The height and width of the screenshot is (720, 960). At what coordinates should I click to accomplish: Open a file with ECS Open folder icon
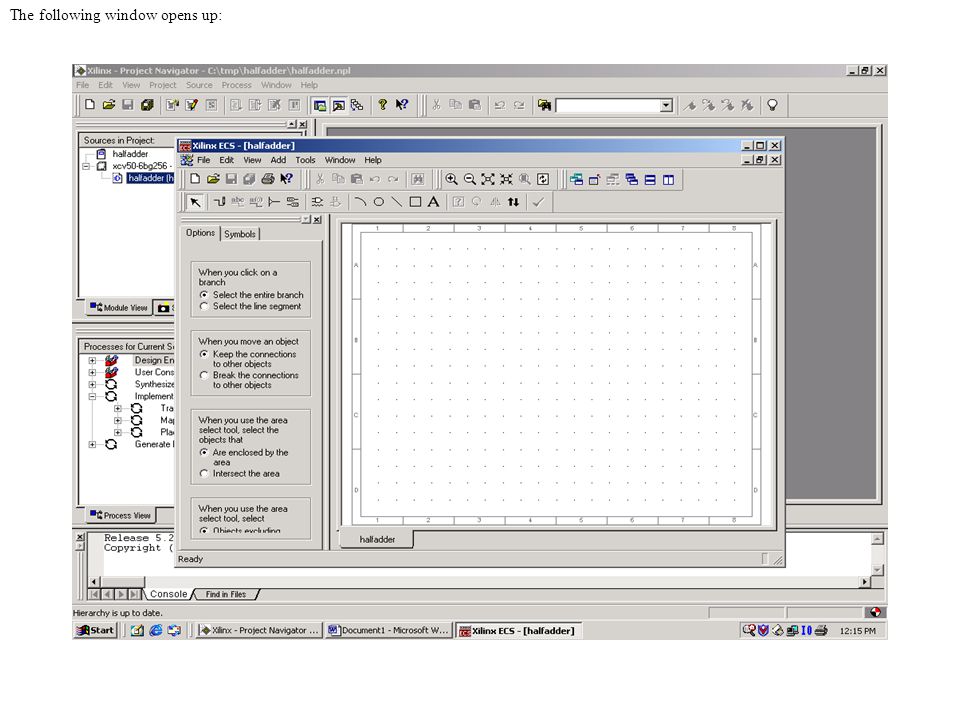click(x=213, y=179)
